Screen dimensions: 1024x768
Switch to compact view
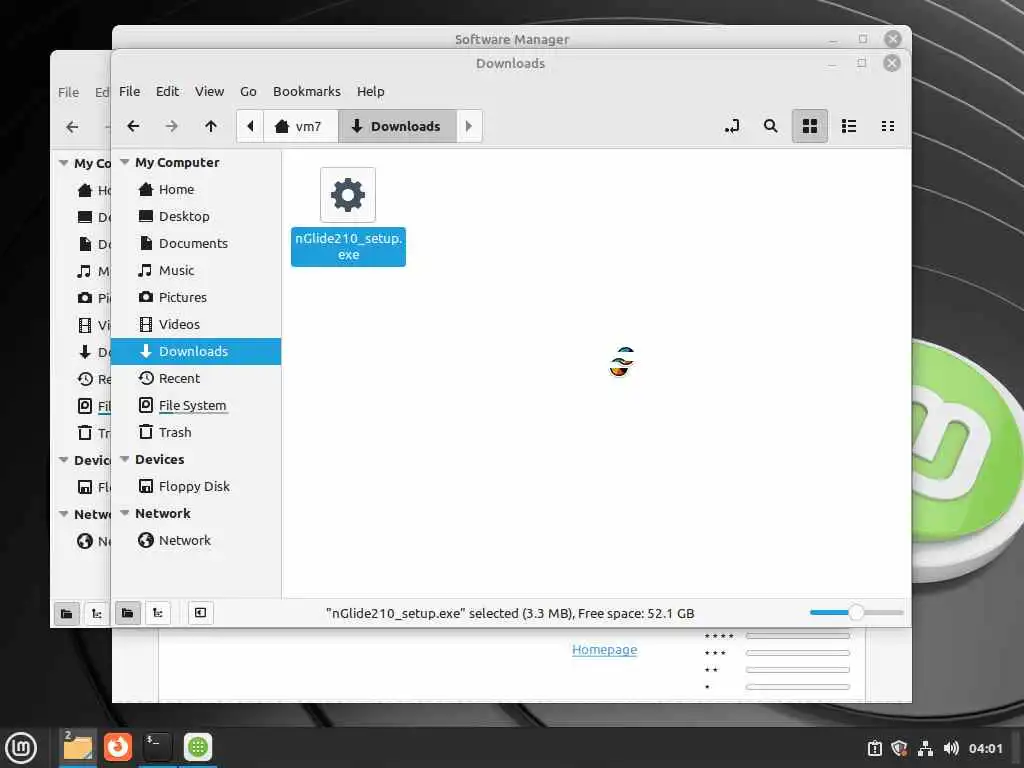tap(888, 126)
